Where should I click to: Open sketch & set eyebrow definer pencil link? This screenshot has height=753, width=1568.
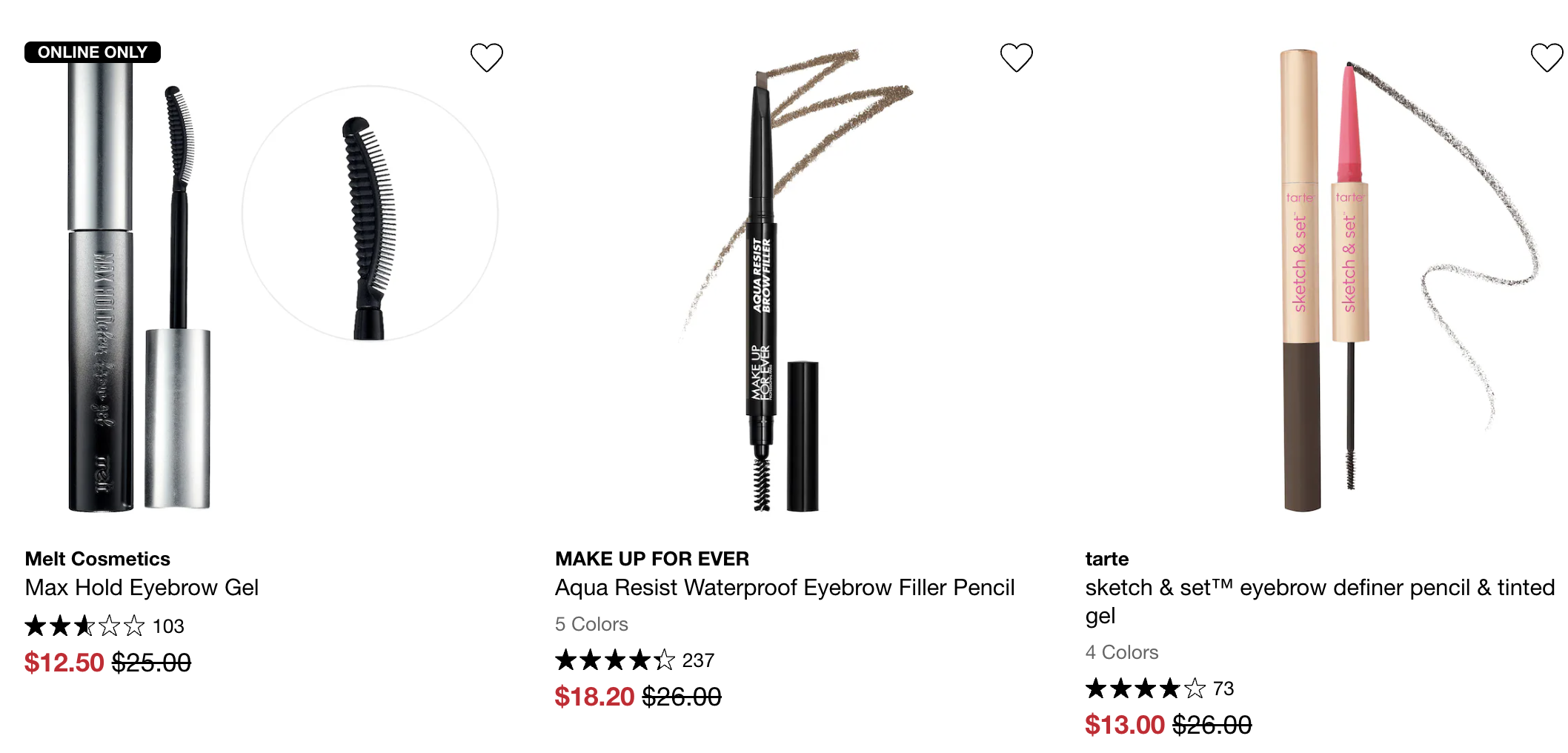coord(1319,588)
